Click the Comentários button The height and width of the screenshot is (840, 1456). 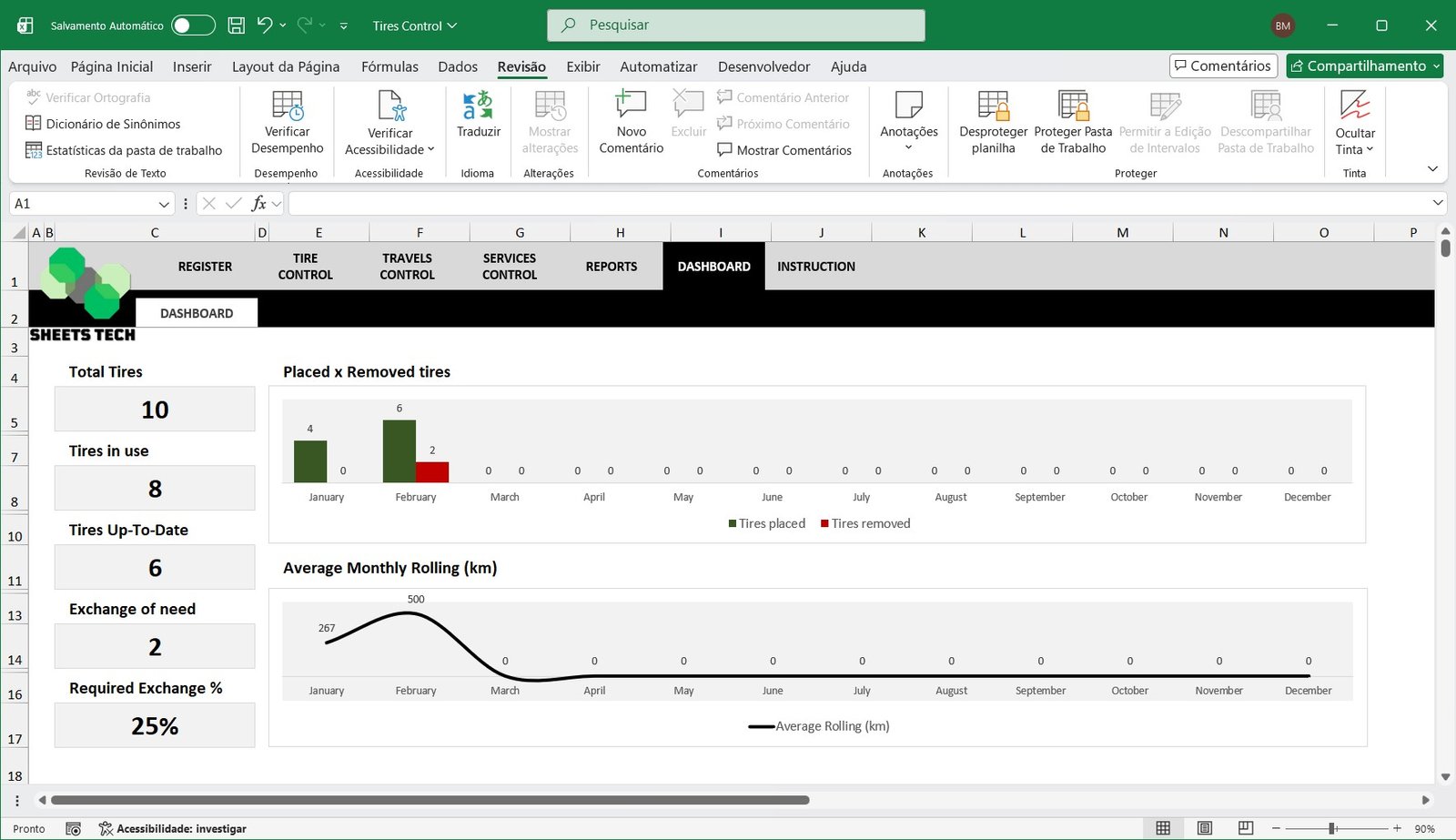pyautogui.click(x=1223, y=66)
